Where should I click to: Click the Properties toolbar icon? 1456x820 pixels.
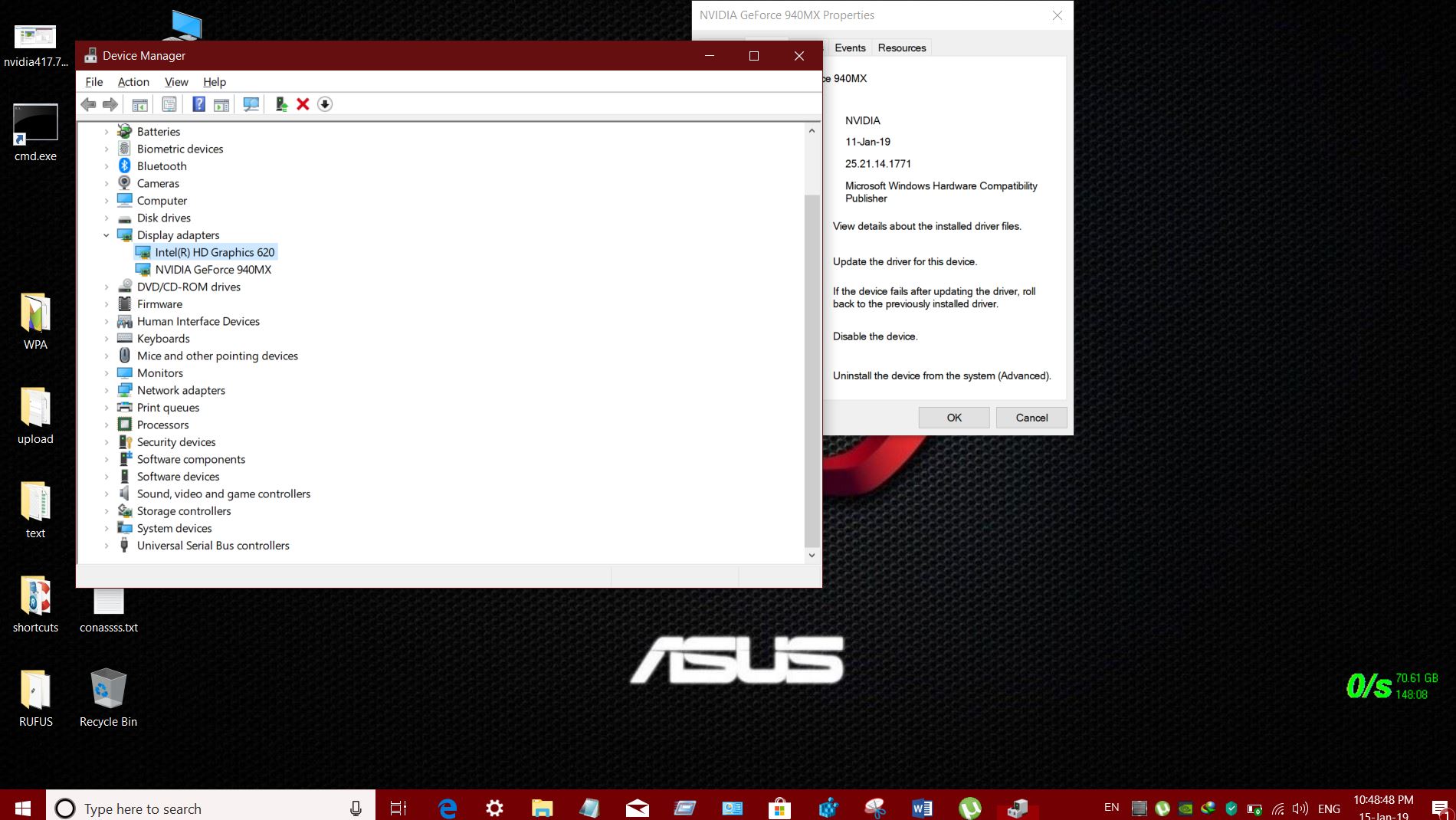pos(169,104)
